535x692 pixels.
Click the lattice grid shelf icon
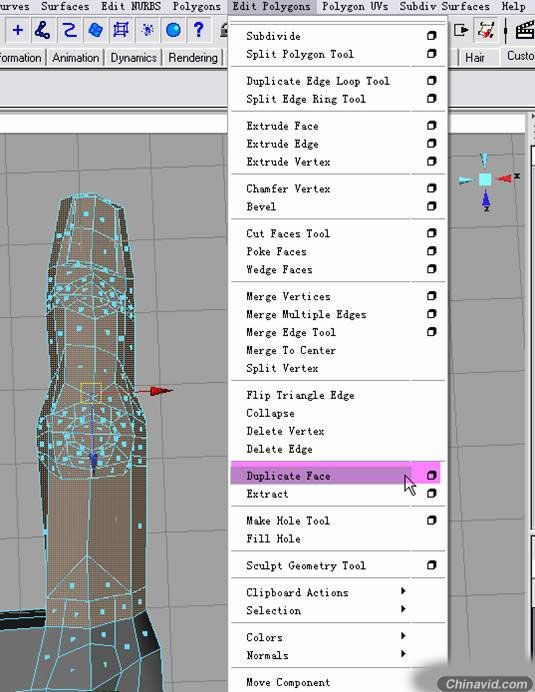121,30
